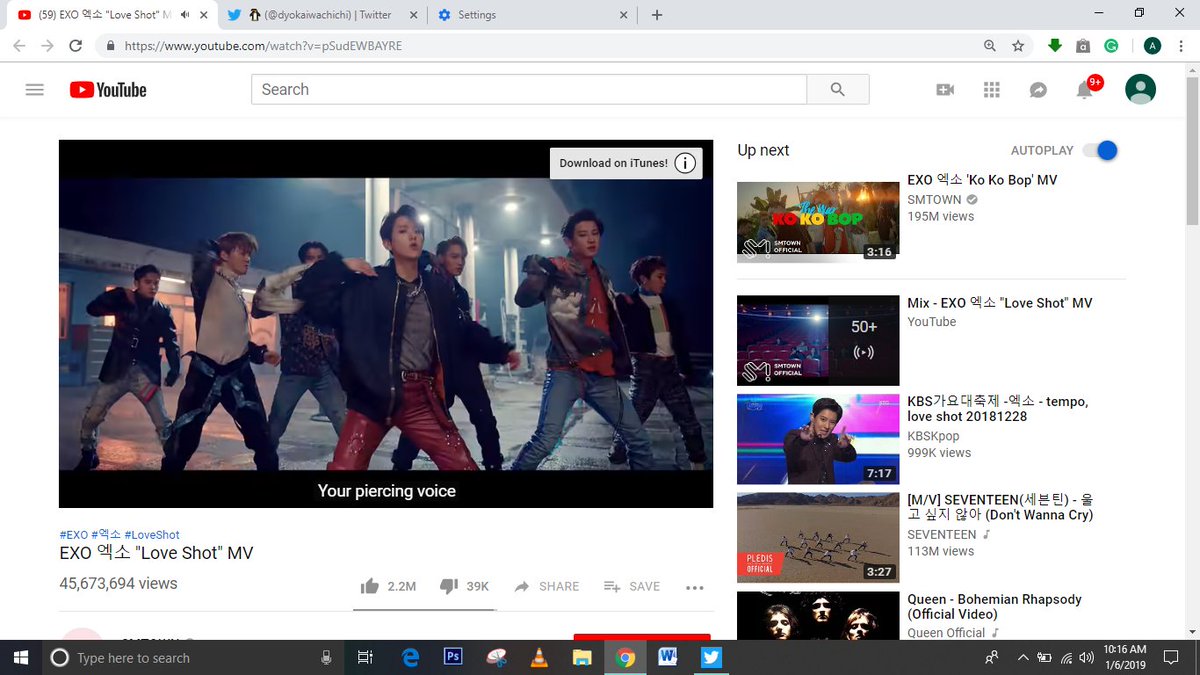The width and height of the screenshot is (1200, 675).
Task: Close the Settings tab
Action: click(x=624, y=15)
